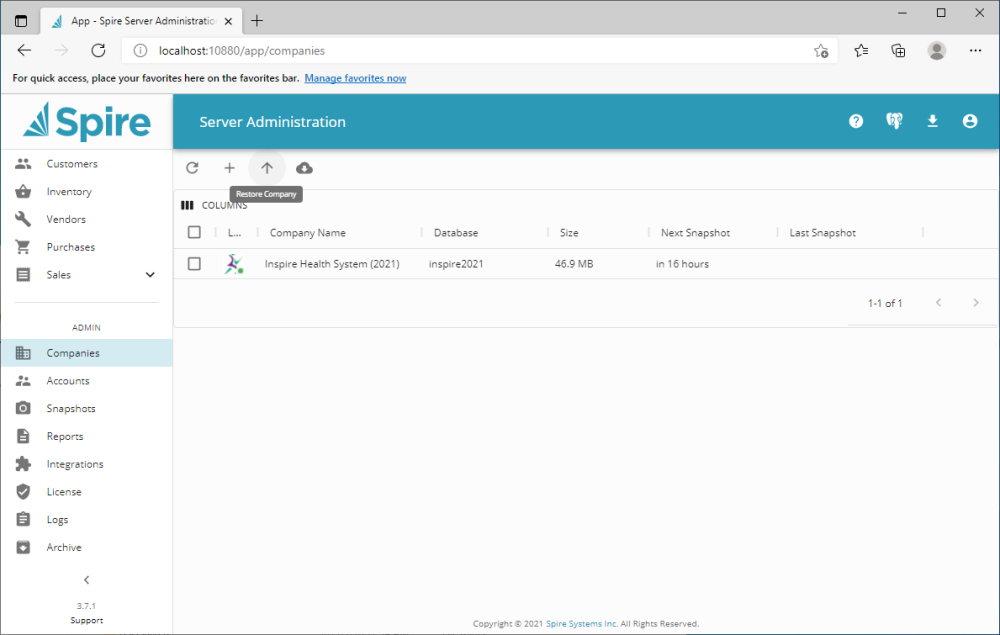The height and width of the screenshot is (635, 1000).
Task: Click the Inventory basket icon
Action: point(23,191)
